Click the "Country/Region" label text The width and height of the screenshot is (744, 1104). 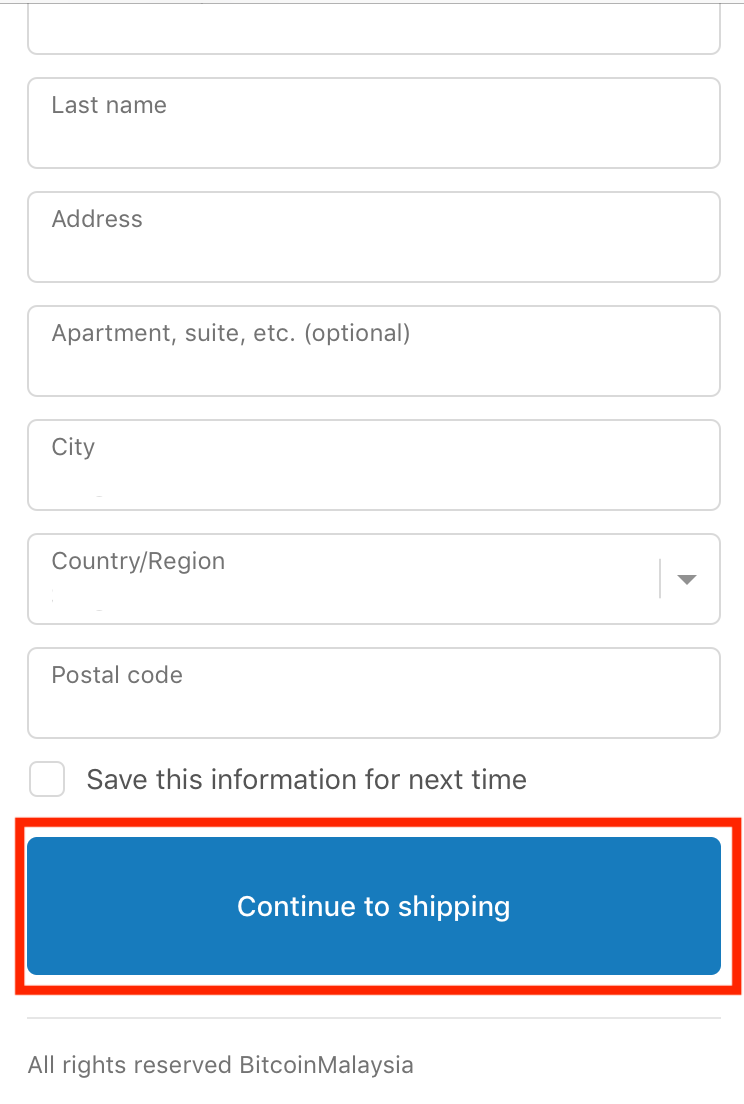click(138, 561)
